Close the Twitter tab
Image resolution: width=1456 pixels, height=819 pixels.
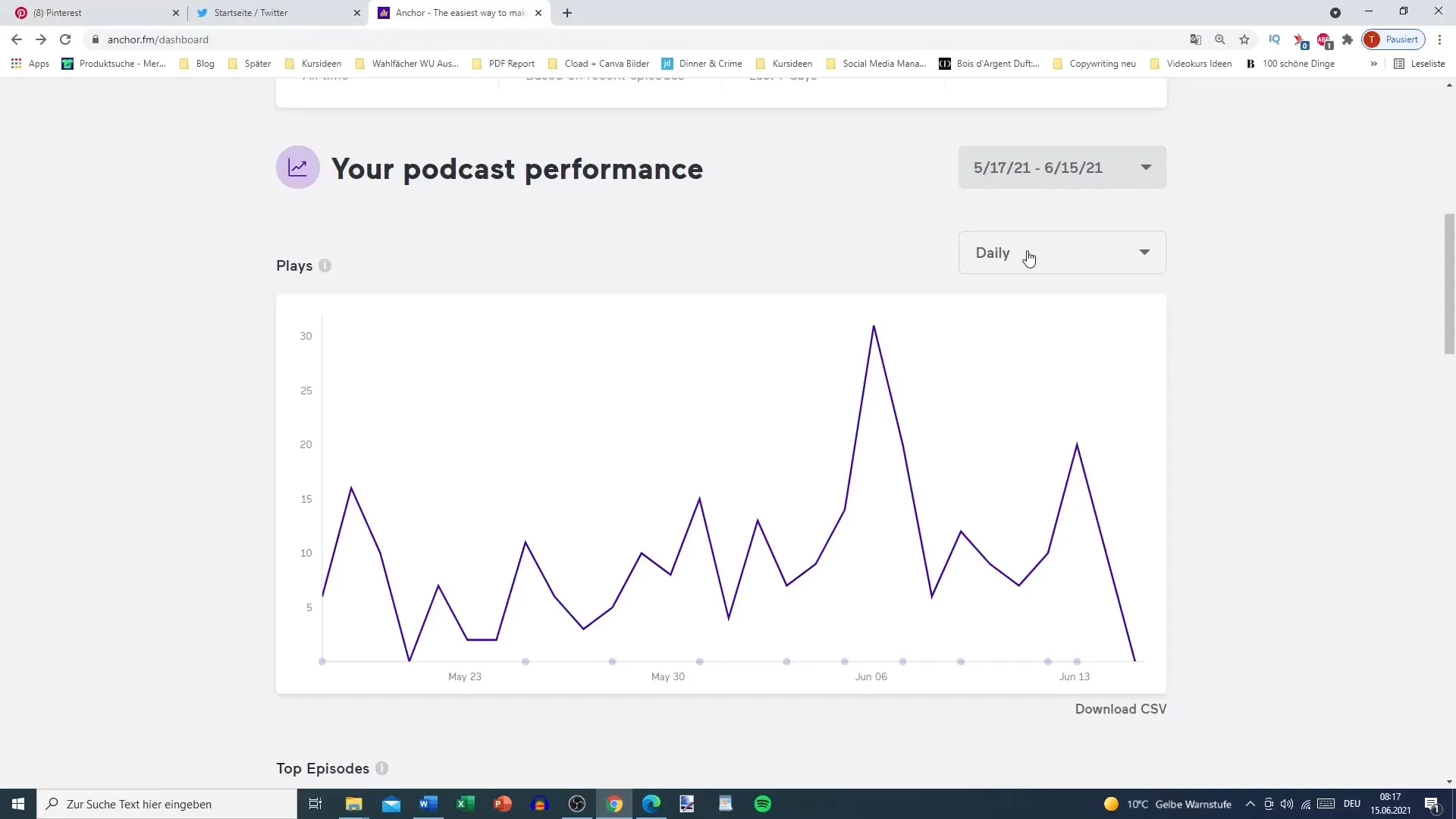[x=357, y=13]
